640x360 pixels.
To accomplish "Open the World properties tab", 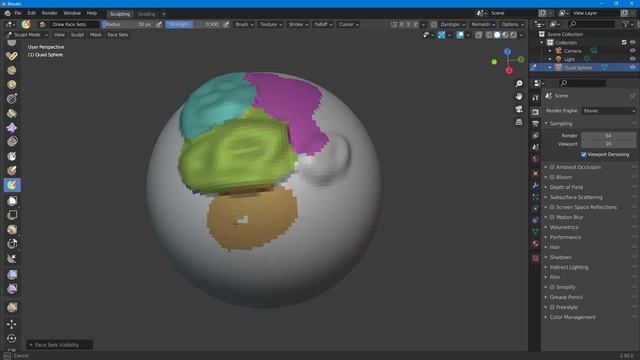I will pos(536,159).
